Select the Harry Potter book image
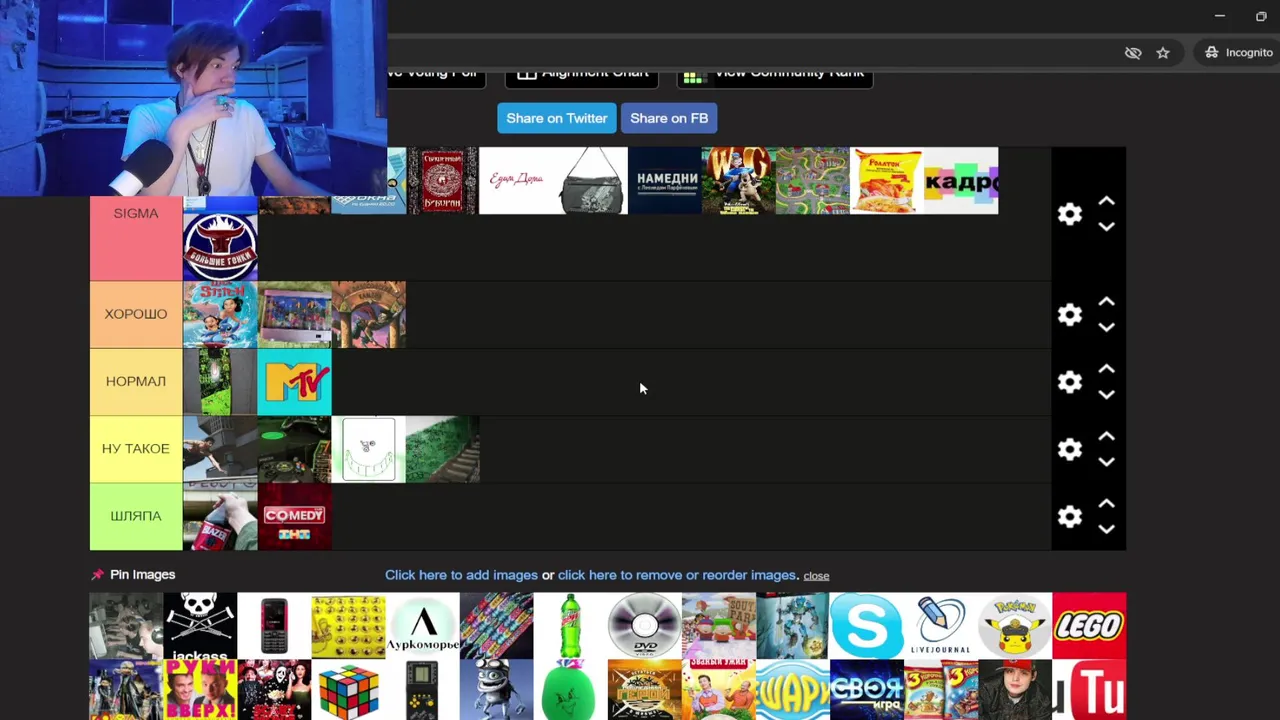The width and height of the screenshot is (1280, 720). coord(368,314)
